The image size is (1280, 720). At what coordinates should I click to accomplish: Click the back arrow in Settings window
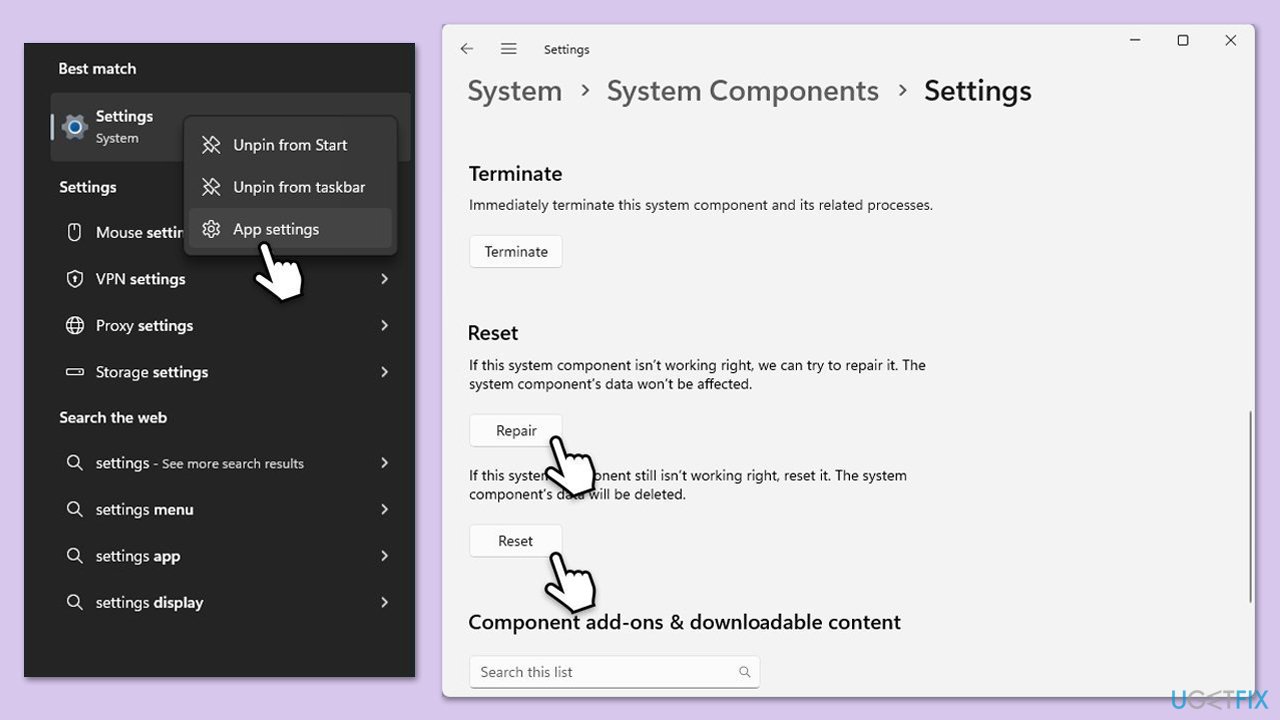(x=467, y=49)
